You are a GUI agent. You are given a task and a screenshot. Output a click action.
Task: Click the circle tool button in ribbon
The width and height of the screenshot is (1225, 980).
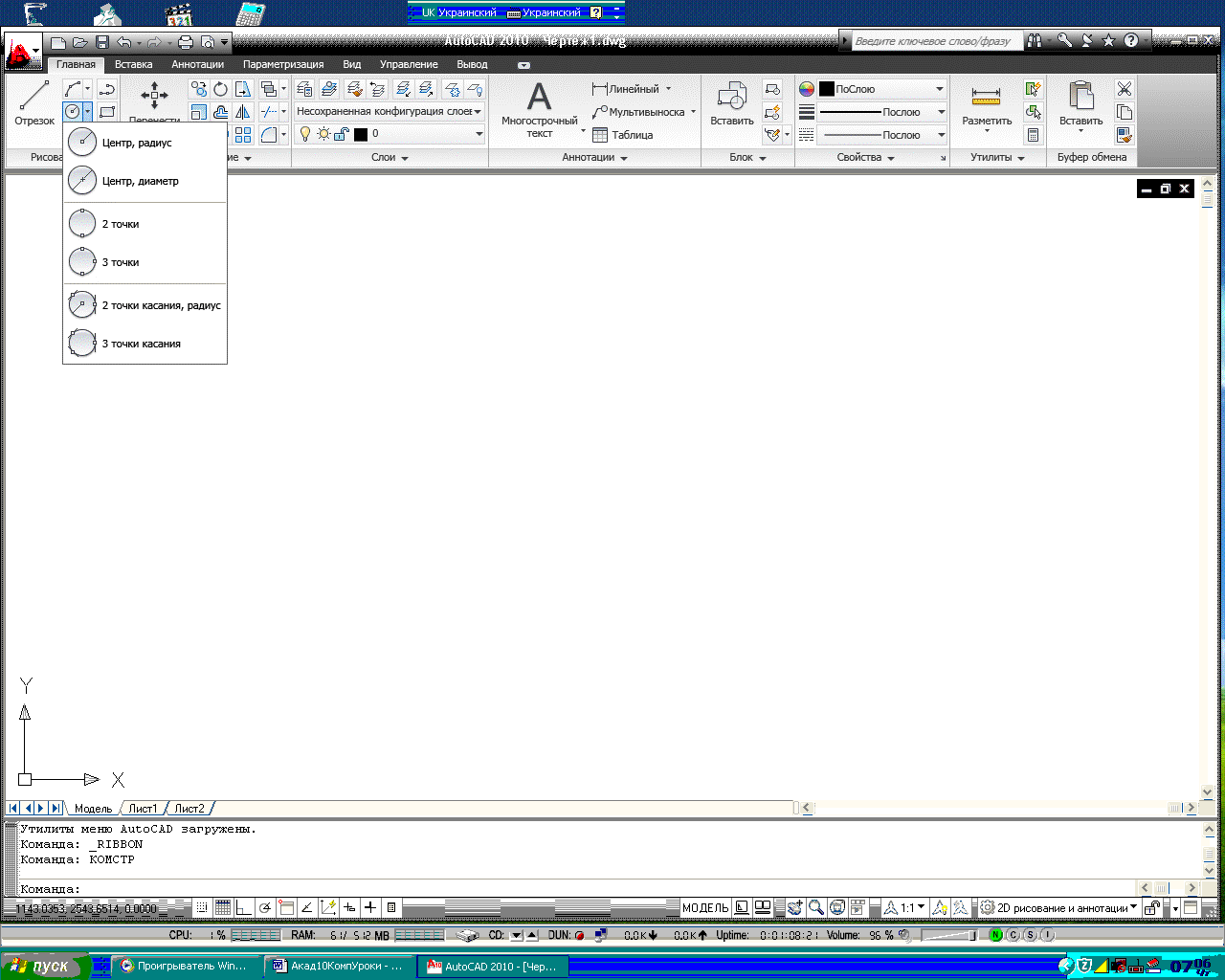pos(73,112)
